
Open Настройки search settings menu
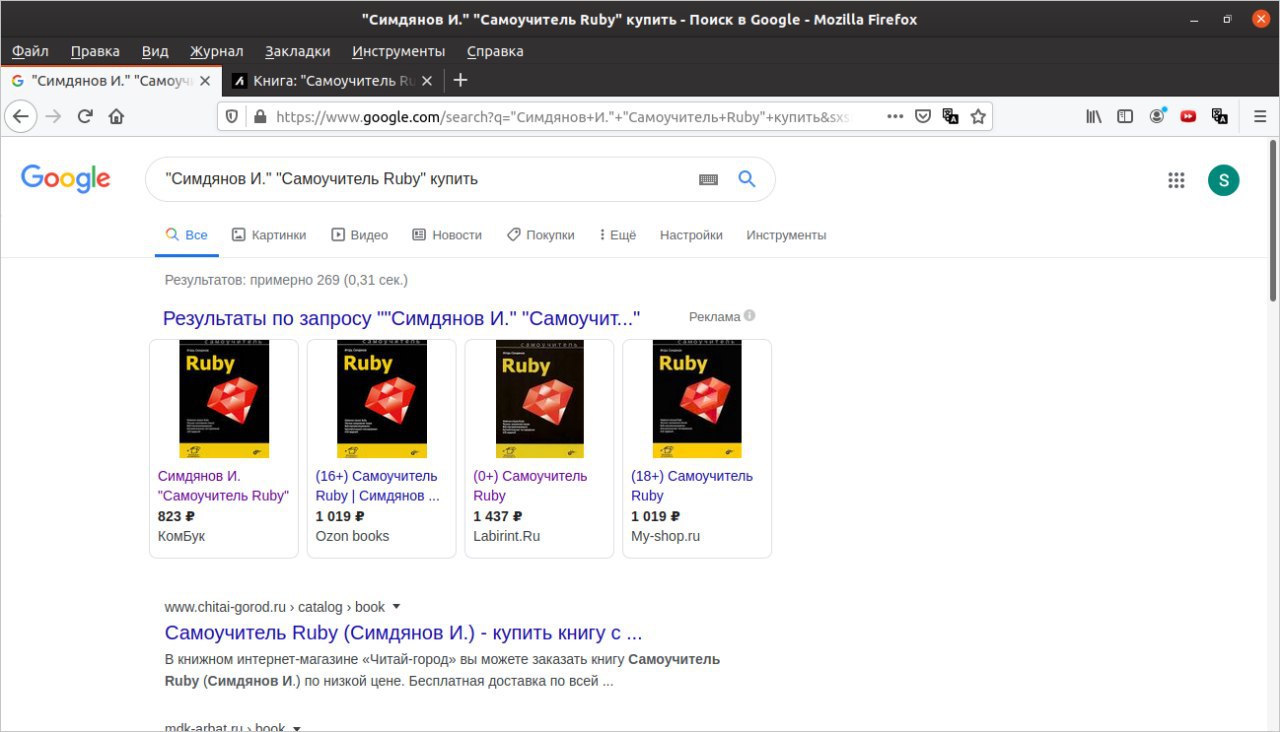691,235
